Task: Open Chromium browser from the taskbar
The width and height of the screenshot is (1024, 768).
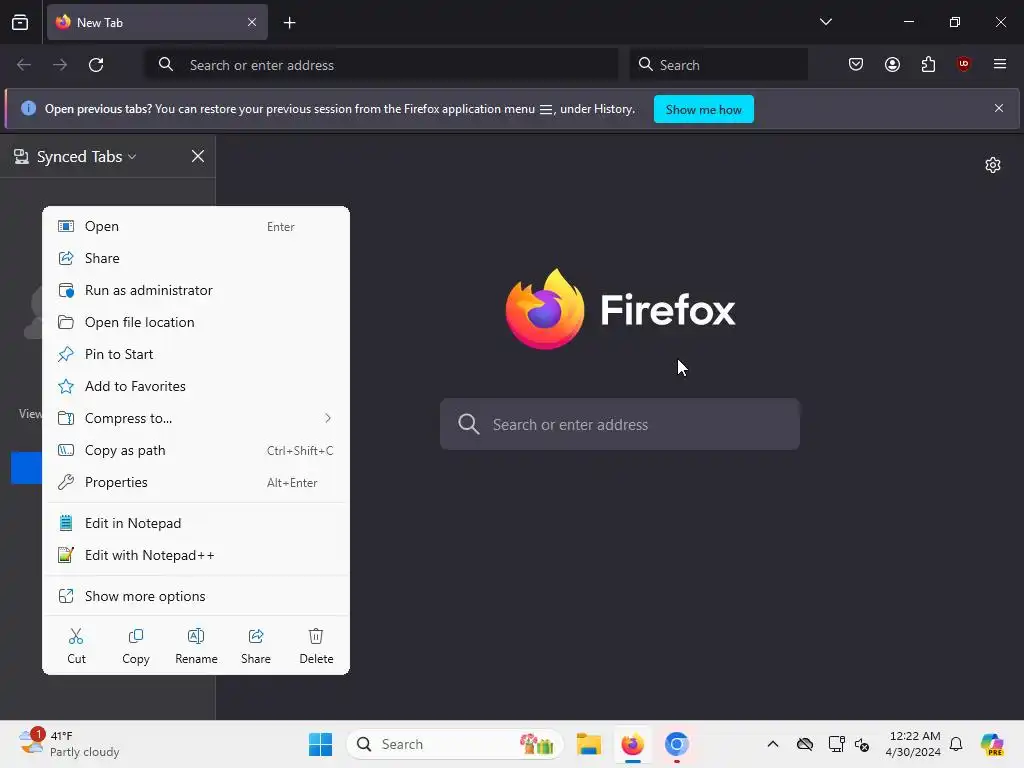Action: 677,744
